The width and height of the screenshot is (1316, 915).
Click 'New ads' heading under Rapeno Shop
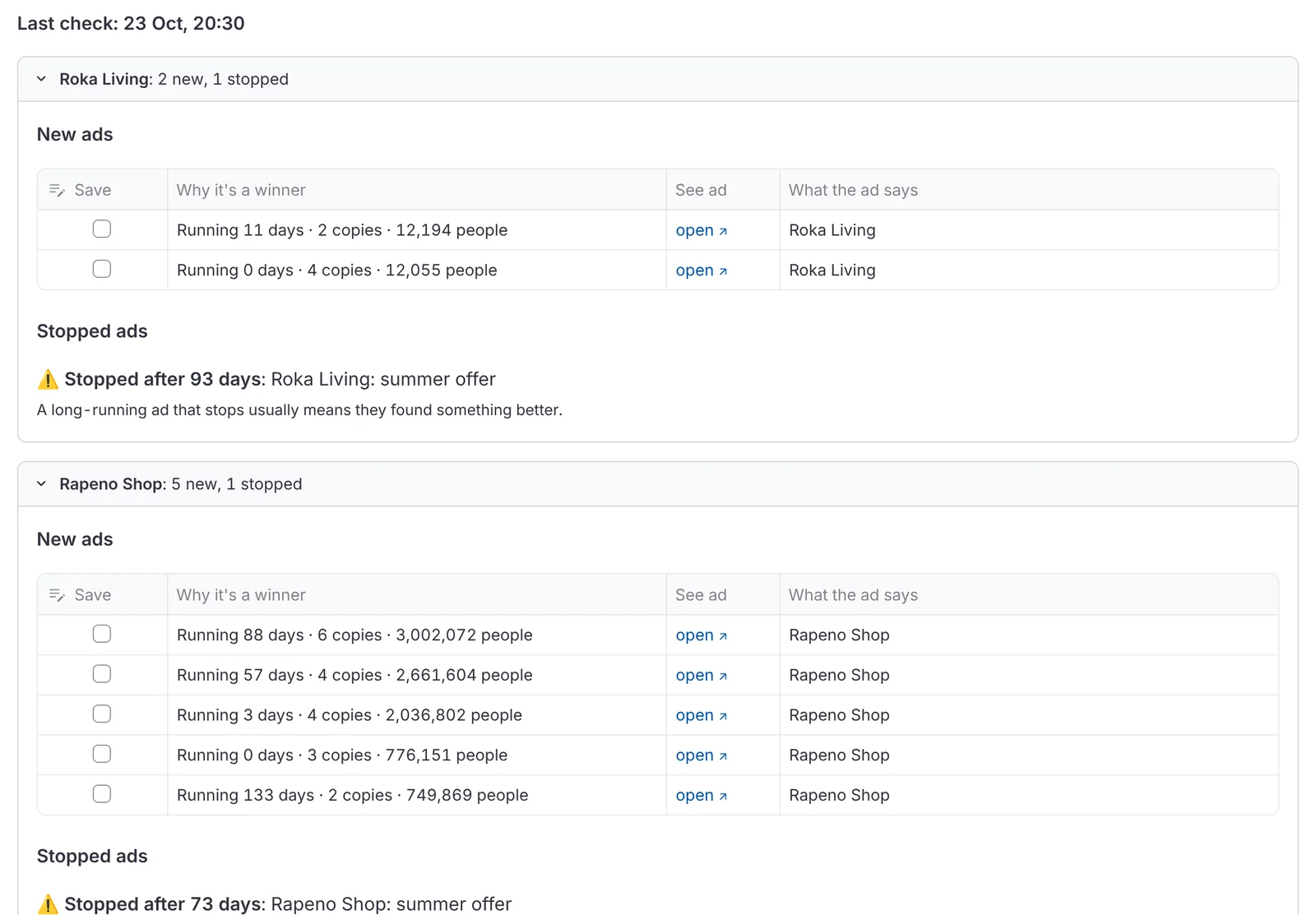(x=75, y=539)
